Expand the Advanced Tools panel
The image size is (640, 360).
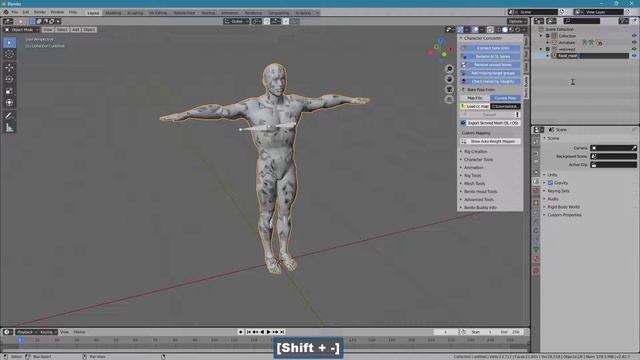[x=478, y=200]
